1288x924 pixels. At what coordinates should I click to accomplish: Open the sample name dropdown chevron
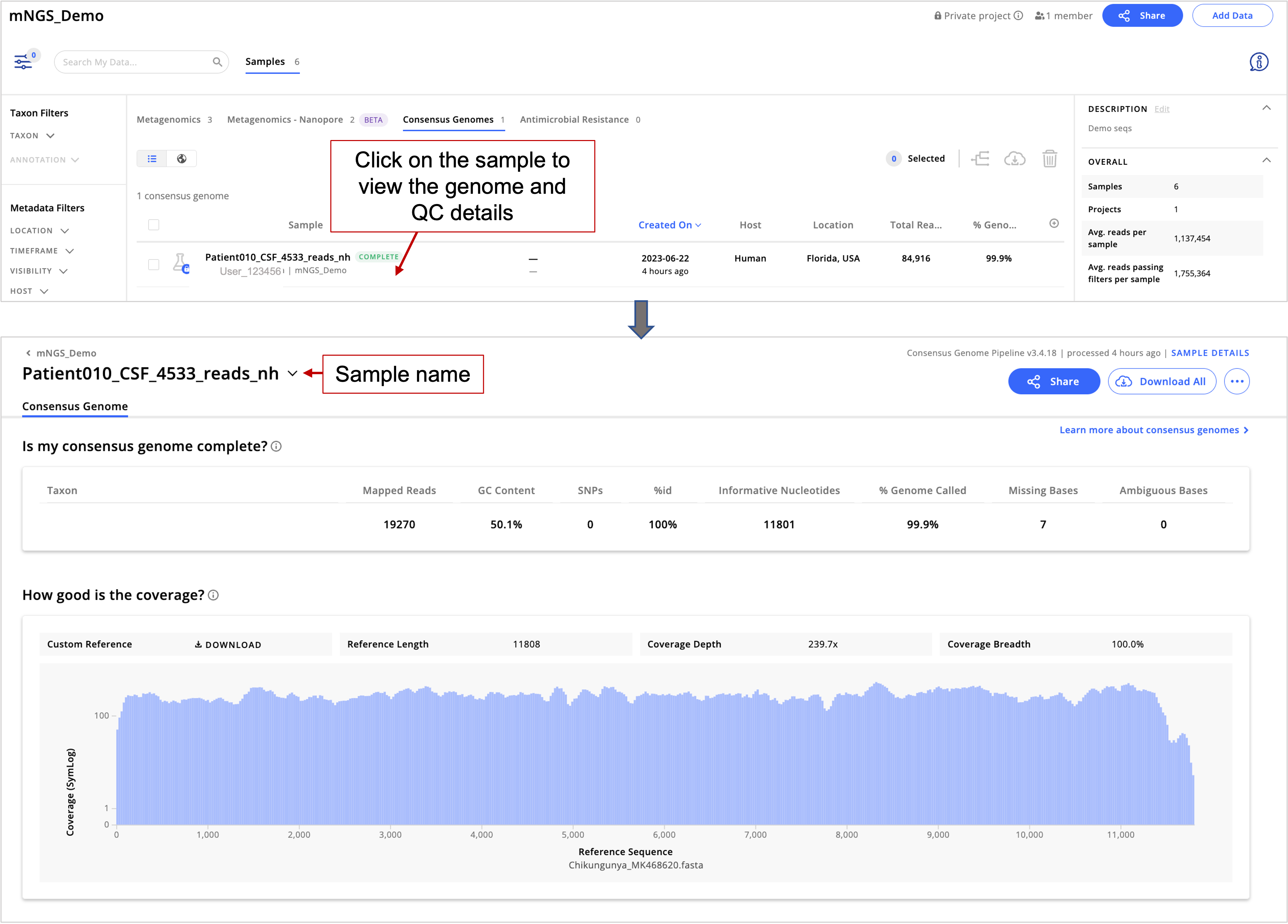click(x=292, y=373)
